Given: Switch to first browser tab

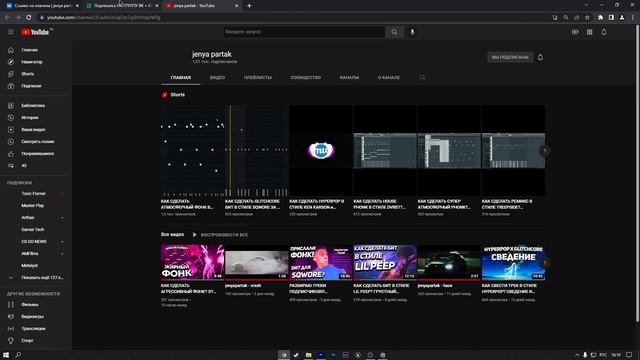Looking at the screenshot, I should click(41, 6).
